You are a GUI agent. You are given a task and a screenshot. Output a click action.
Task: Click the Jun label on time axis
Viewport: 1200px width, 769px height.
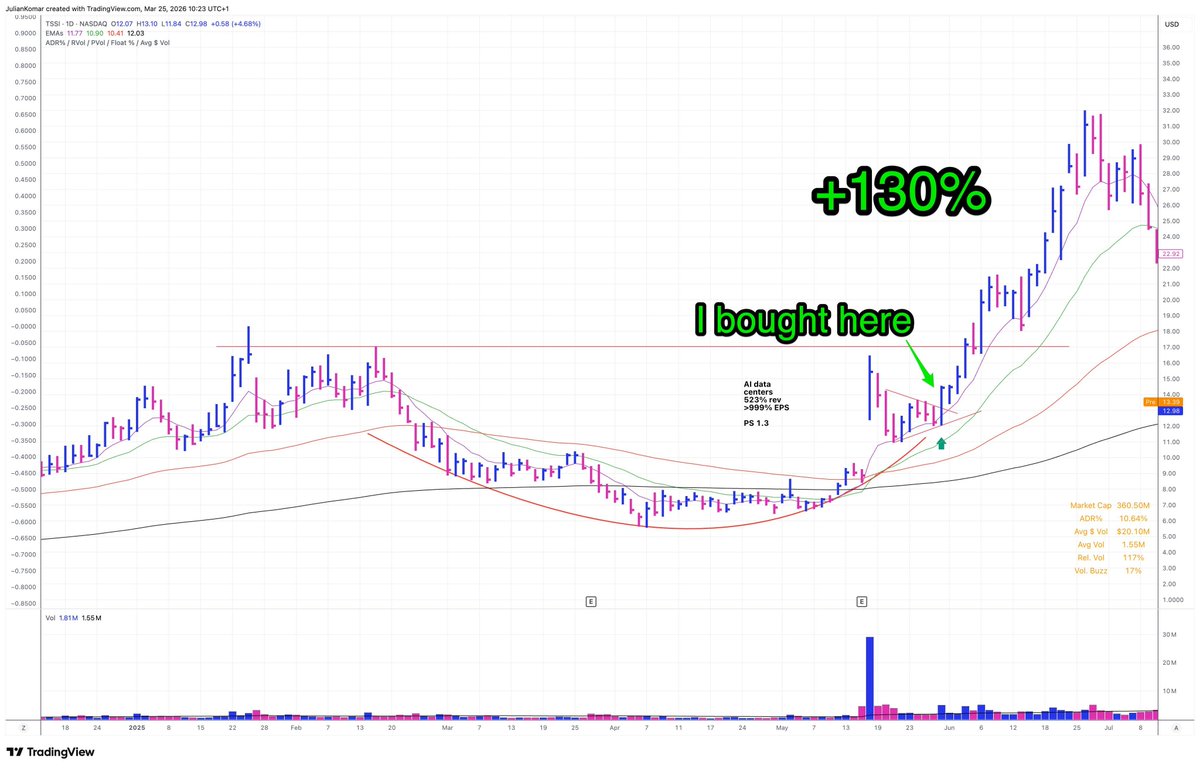950,728
